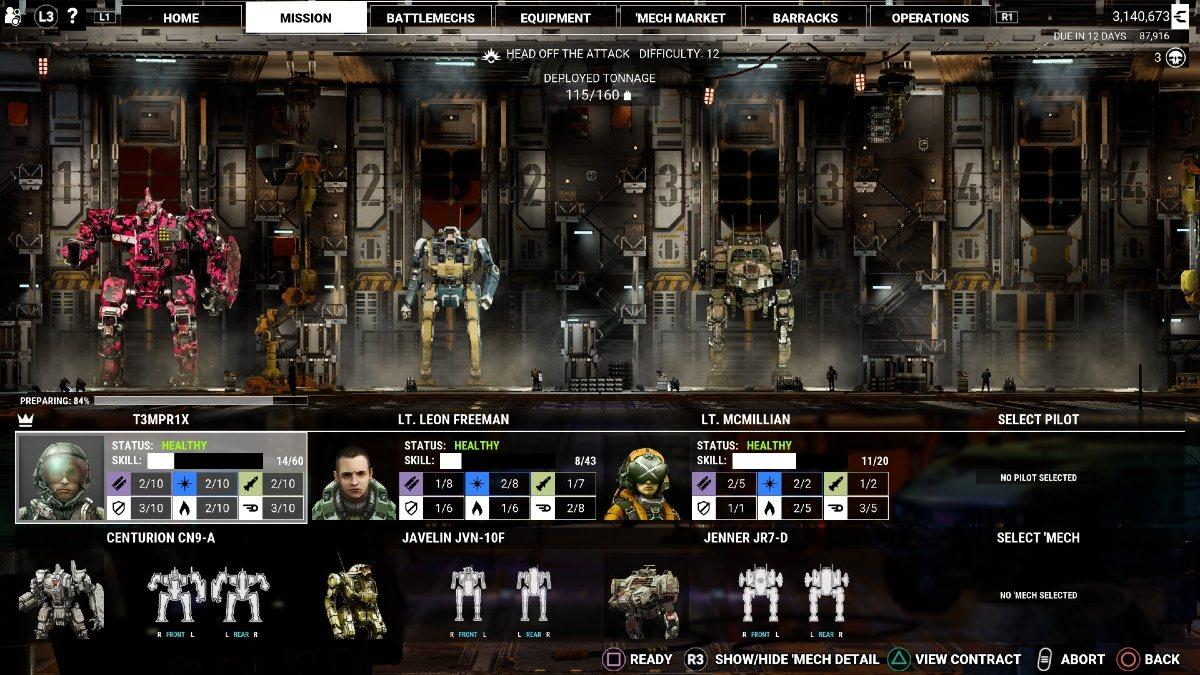Click the crown lance-leader icon beside T3MPR1X
Screen dimensions: 1200x675
coord(26,420)
